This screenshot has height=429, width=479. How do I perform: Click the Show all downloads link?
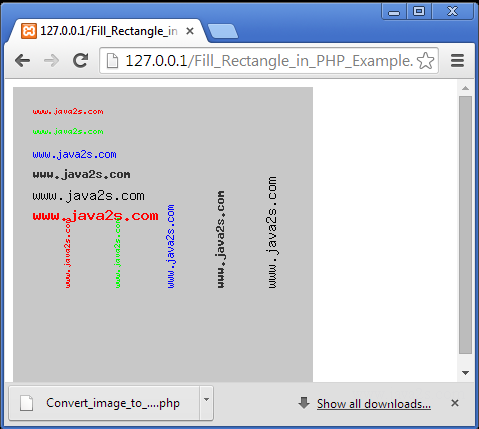[374, 404]
